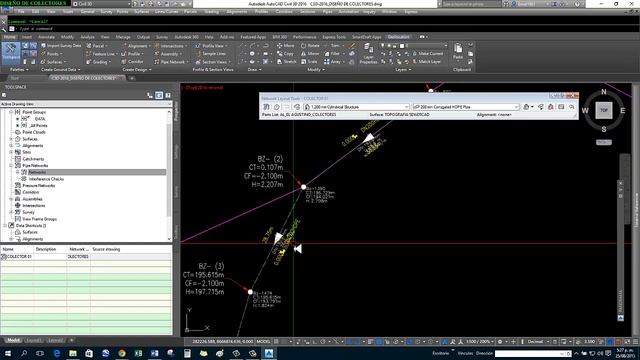640x360 pixels.
Task: Click Match Layer button
Action: [x=426, y=62]
